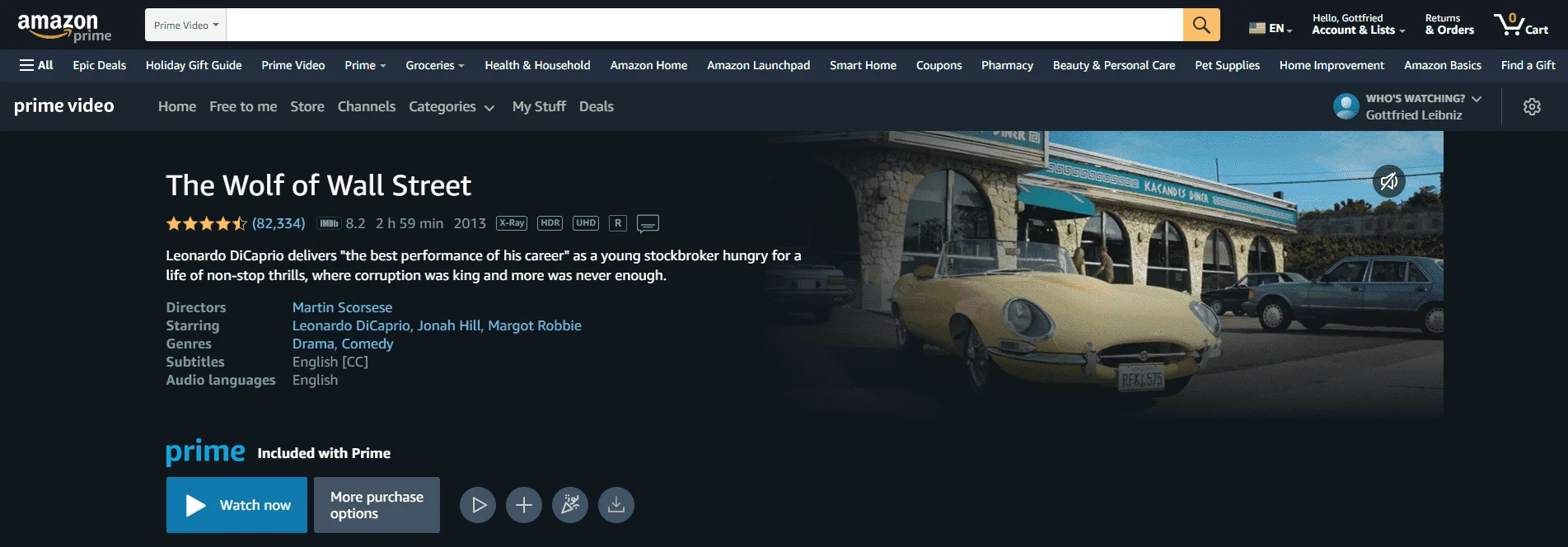Expand the Categories menu
The width and height of the screenshot is (1568, 547).
452,106
